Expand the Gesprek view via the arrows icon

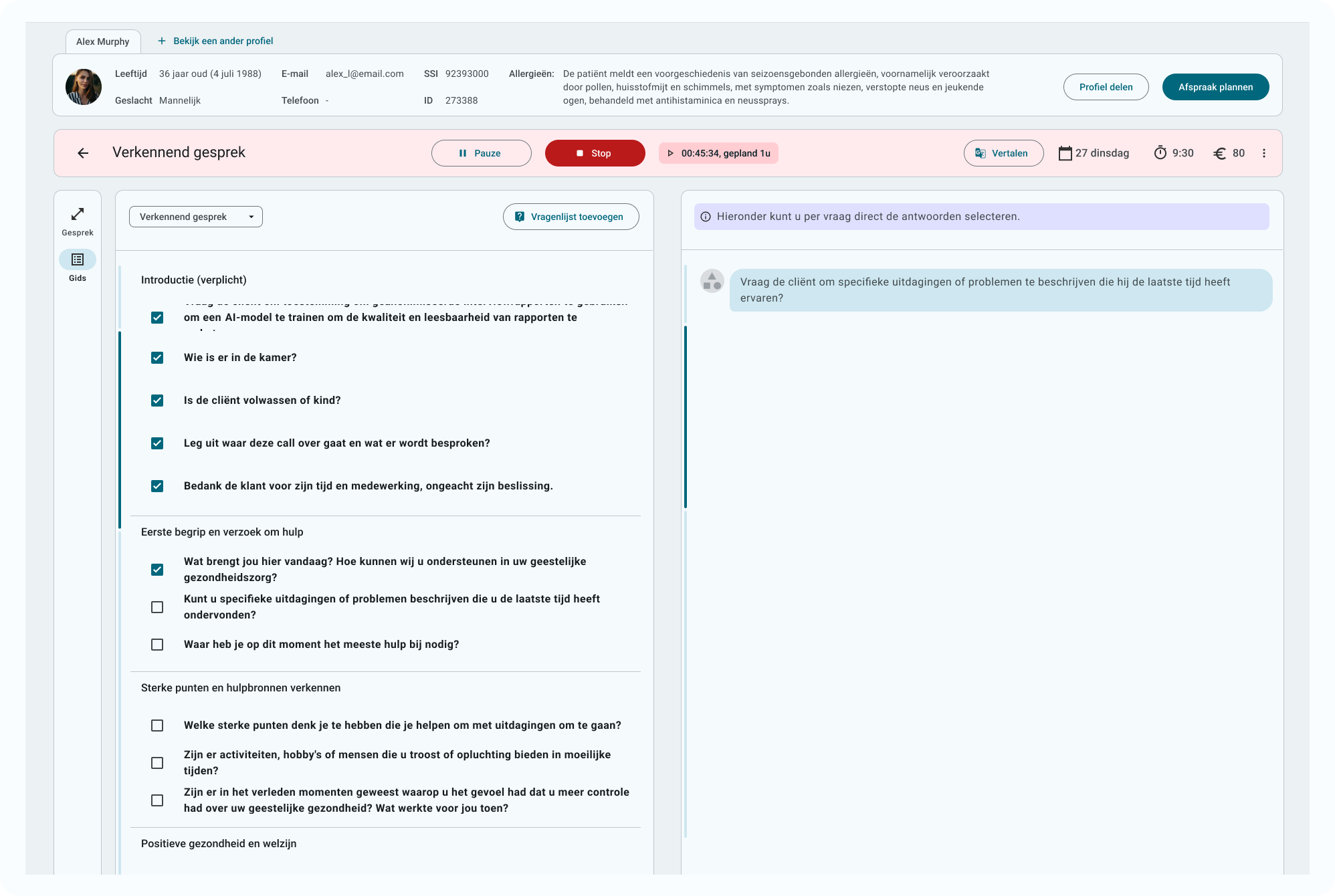click(78, 215)
